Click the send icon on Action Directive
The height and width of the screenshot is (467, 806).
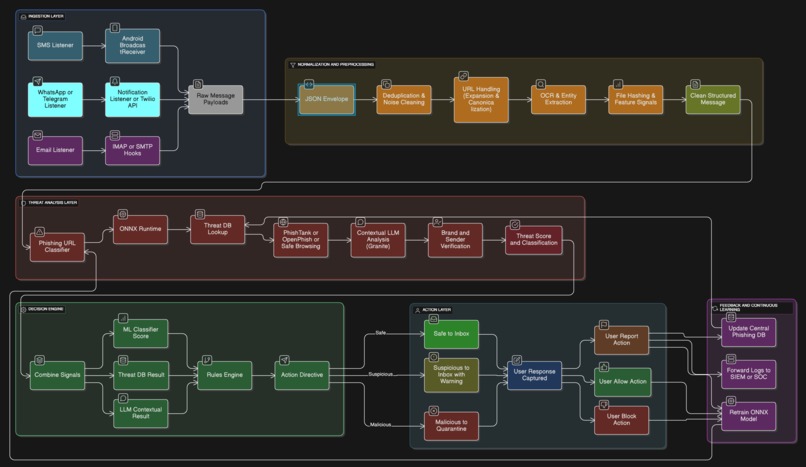coord(284,360)
